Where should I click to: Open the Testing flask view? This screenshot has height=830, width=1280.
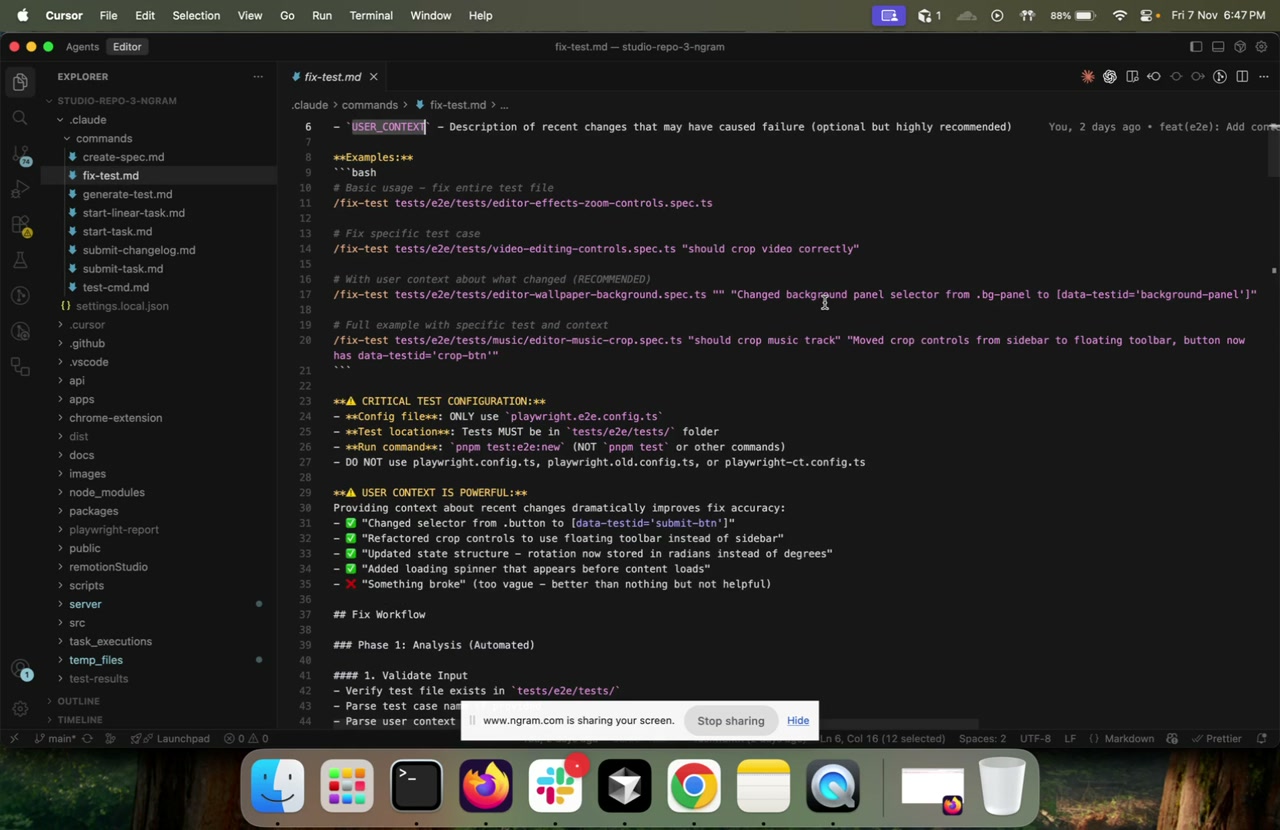[x=20, y=260]
